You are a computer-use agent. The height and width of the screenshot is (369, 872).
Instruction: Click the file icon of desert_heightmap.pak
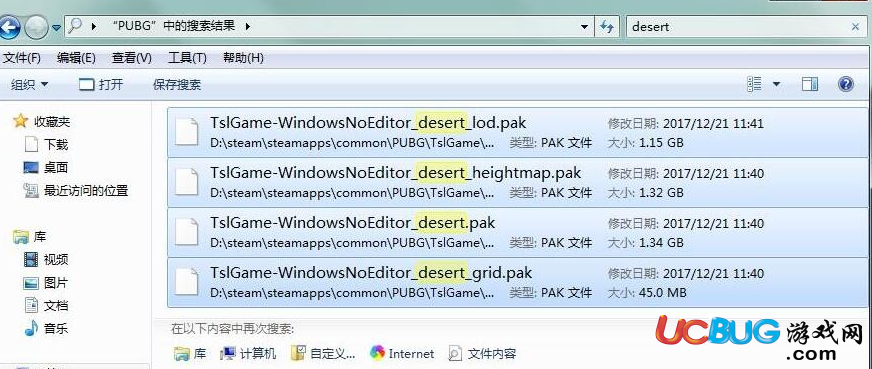pyautogui.click(x=186, y=183)
